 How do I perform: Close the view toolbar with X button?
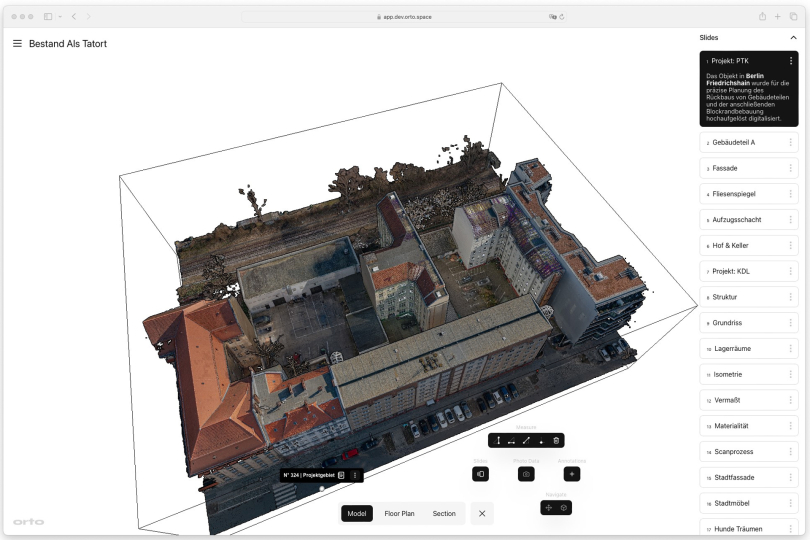coord(482,513)
